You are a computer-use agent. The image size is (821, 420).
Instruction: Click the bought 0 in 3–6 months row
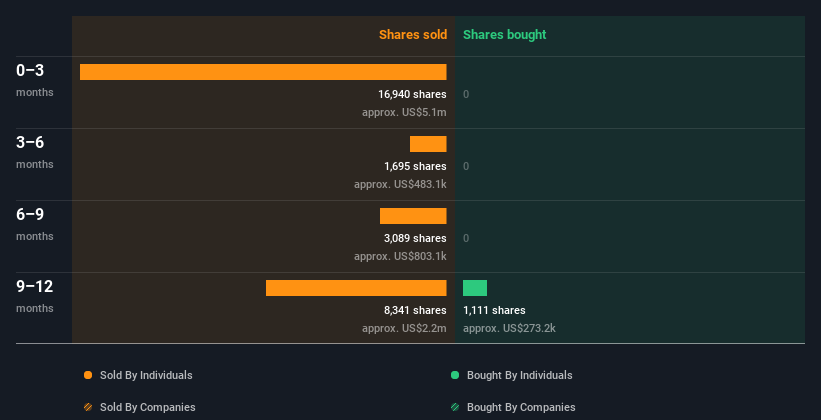click(x=466, y=167)
